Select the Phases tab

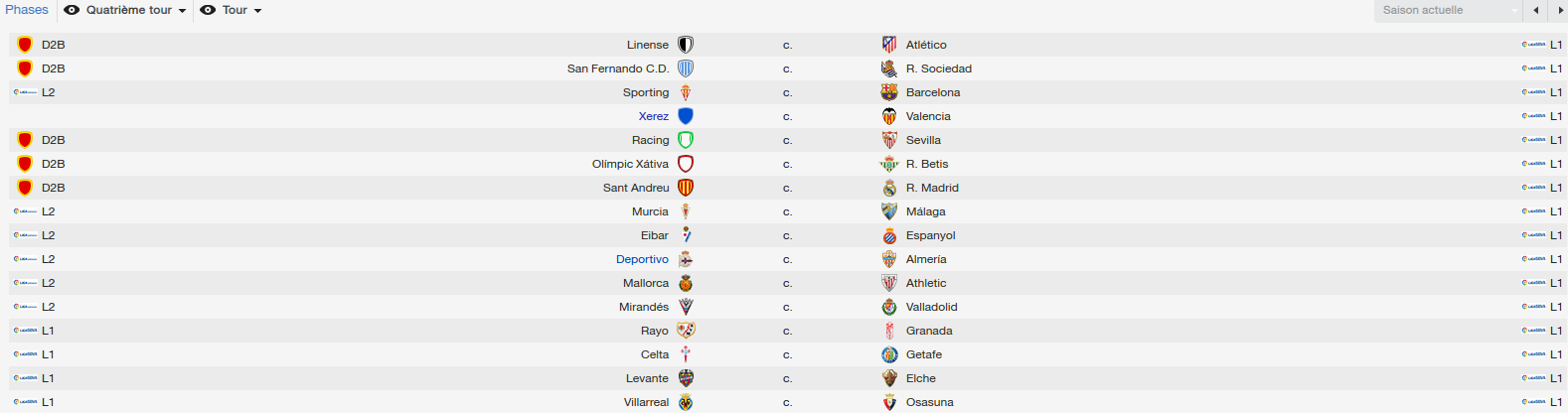click(27, 10)
